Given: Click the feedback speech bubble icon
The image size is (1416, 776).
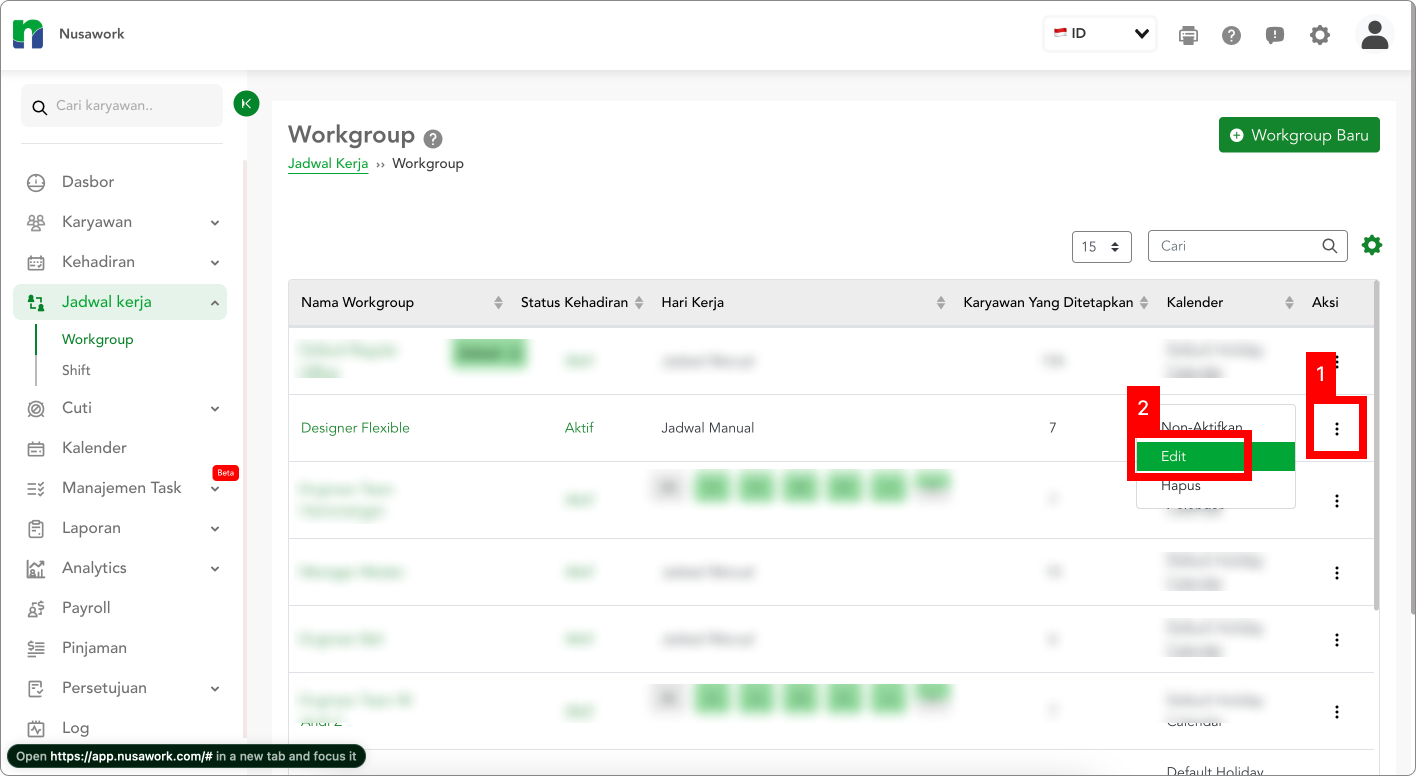Looking at the screenshot, I should 1275,35.
